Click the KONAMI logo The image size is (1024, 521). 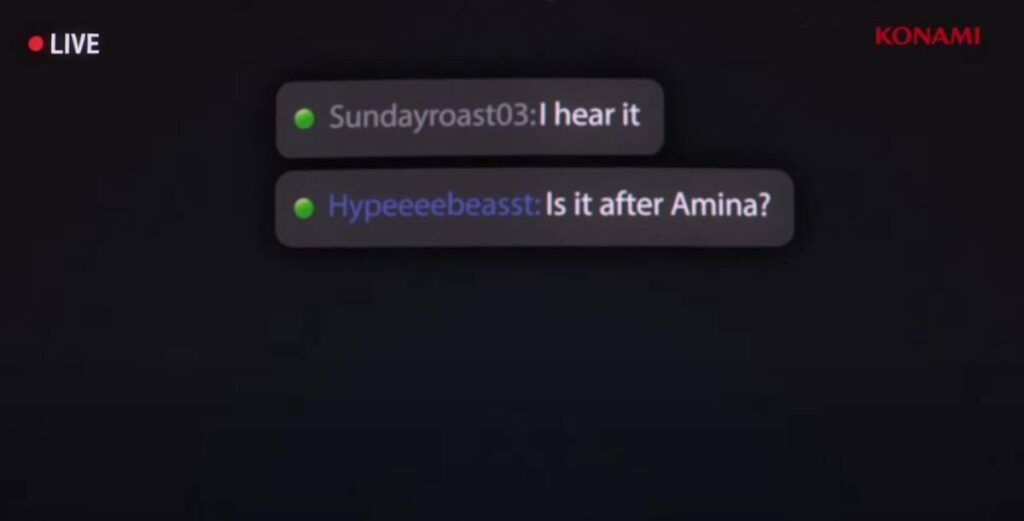(x=927, y=37)
